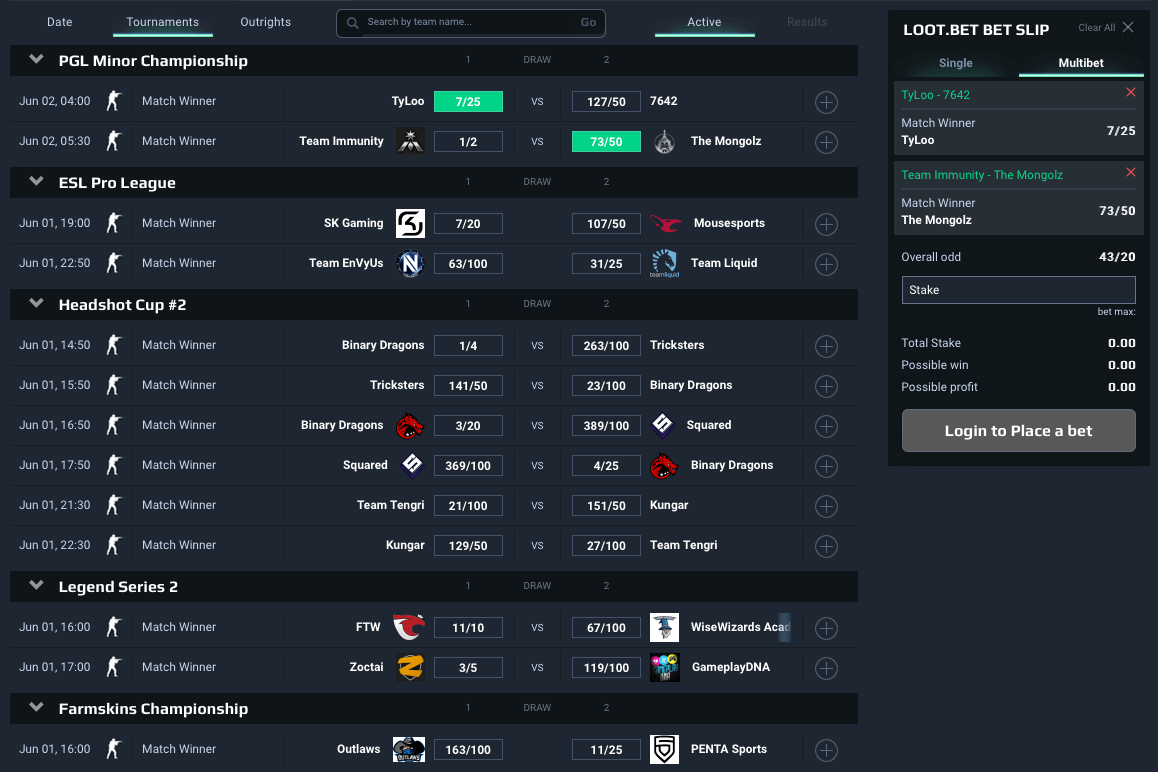Image resolution: width=1158 pixels, height=772 pixels.
Task: Click Squared logo on 17:50 row
Action: pos(412,465)
